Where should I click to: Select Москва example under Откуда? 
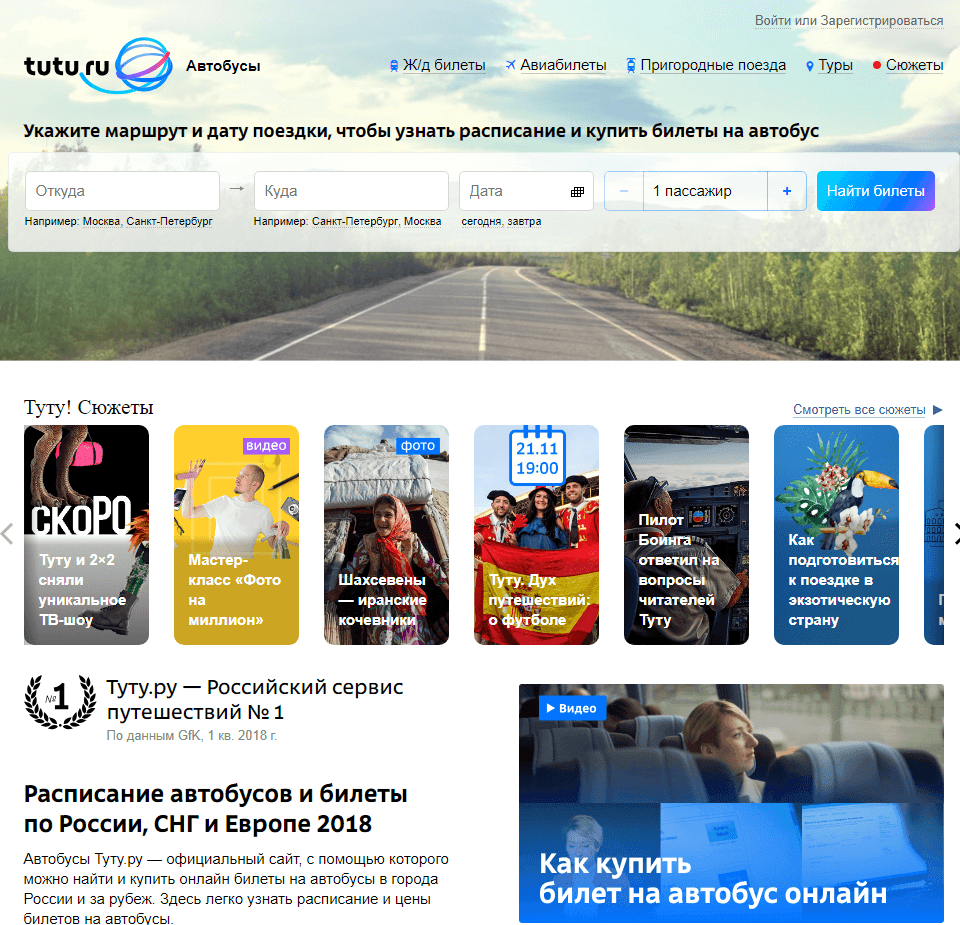[102, 221]
